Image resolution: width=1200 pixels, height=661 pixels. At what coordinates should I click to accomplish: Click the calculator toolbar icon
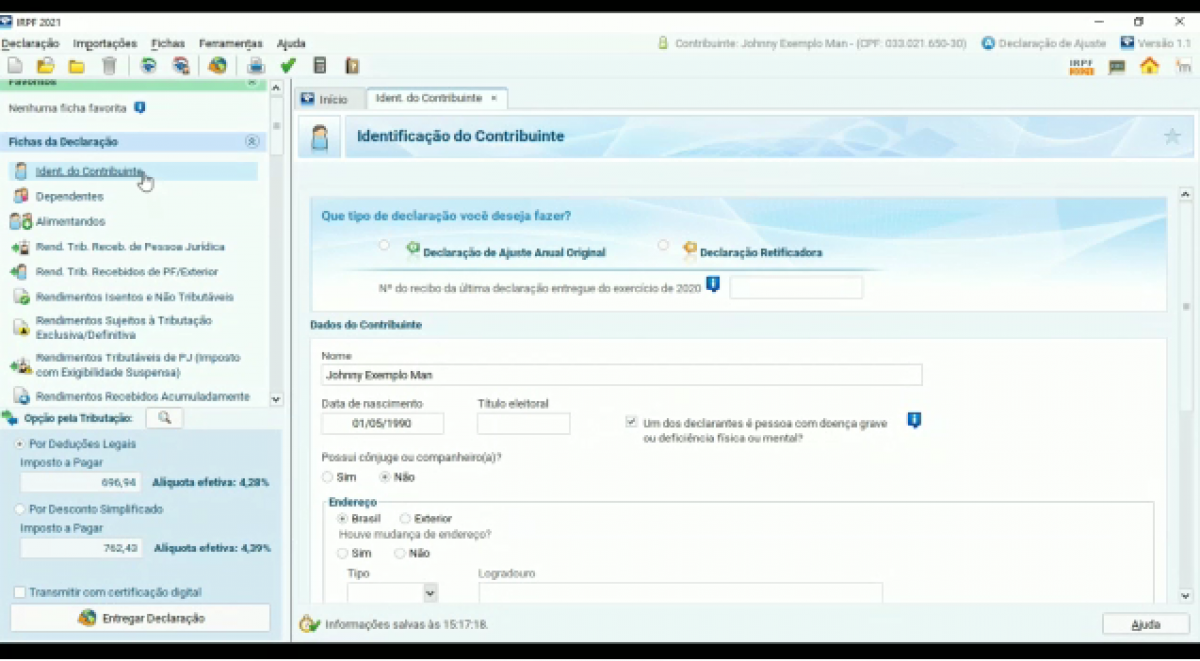[320, 66]
